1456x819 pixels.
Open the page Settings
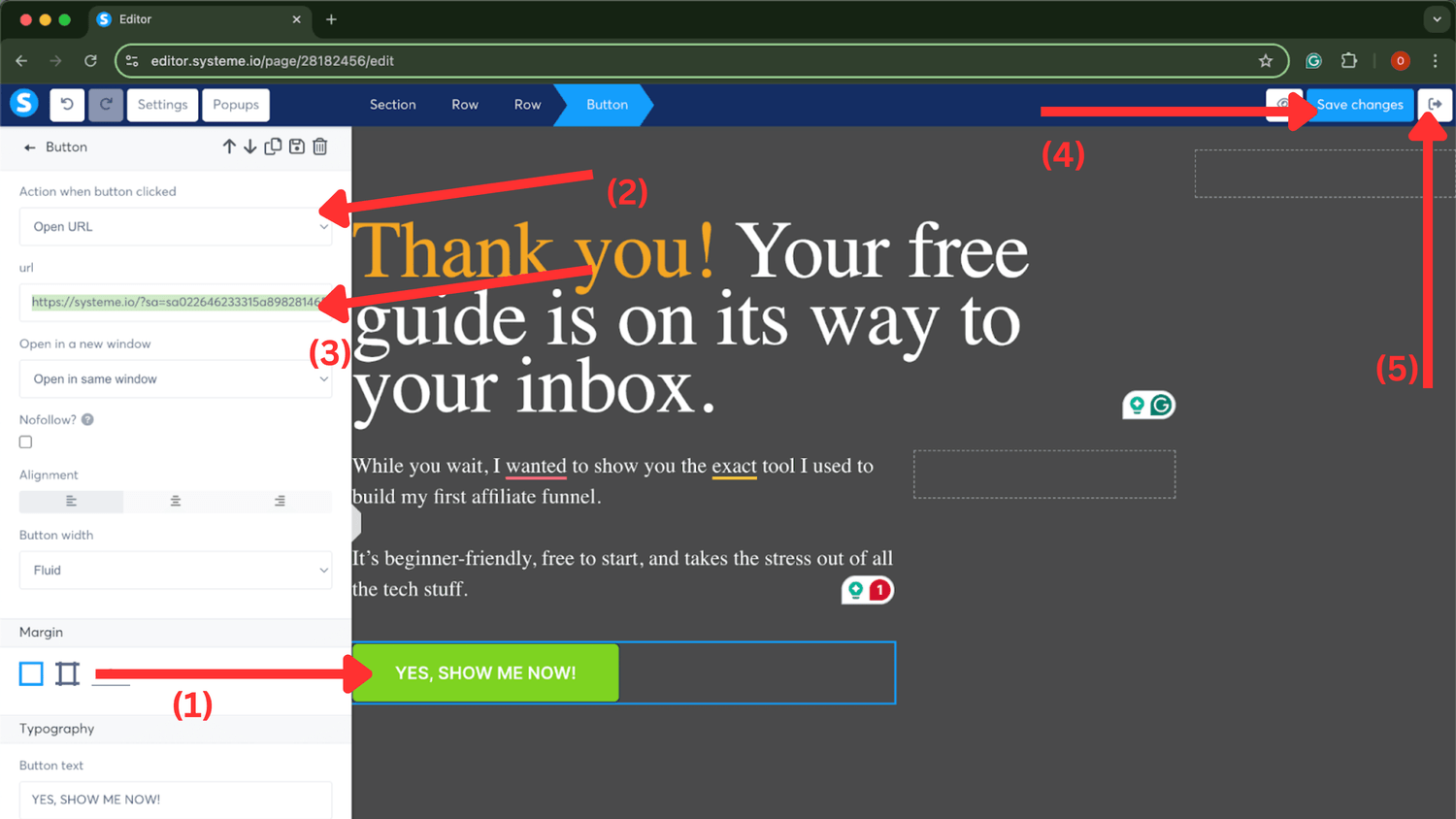click(162, 105)
